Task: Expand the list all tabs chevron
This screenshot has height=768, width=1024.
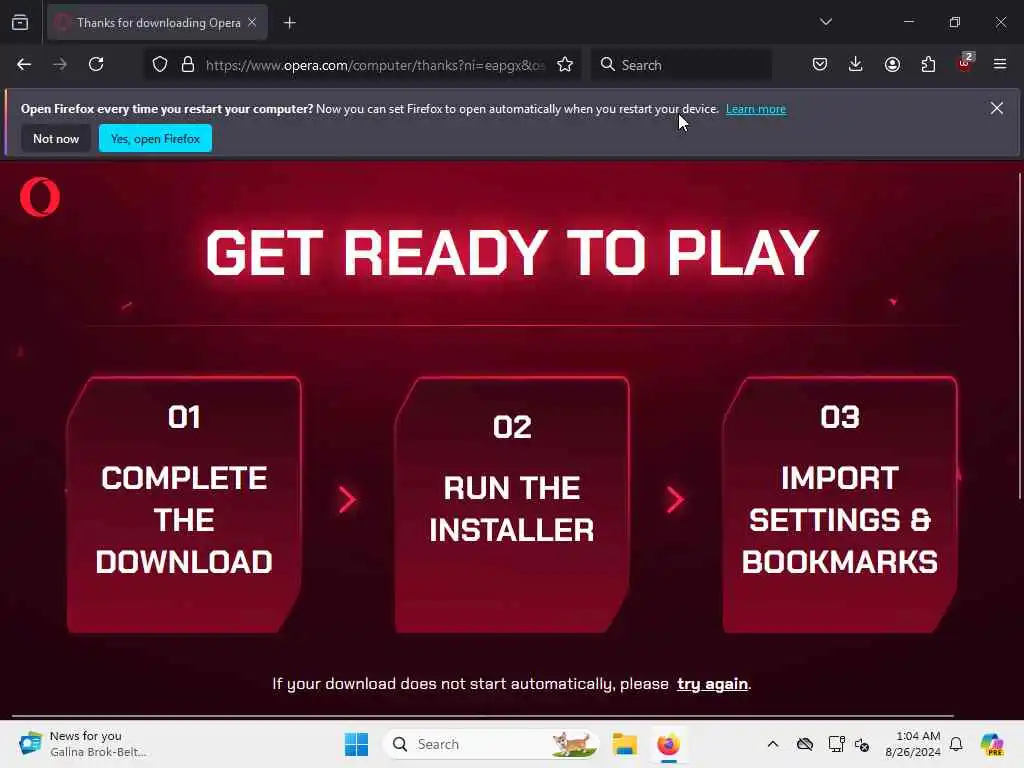Action: pyautogui.click(x=825, y=22)
